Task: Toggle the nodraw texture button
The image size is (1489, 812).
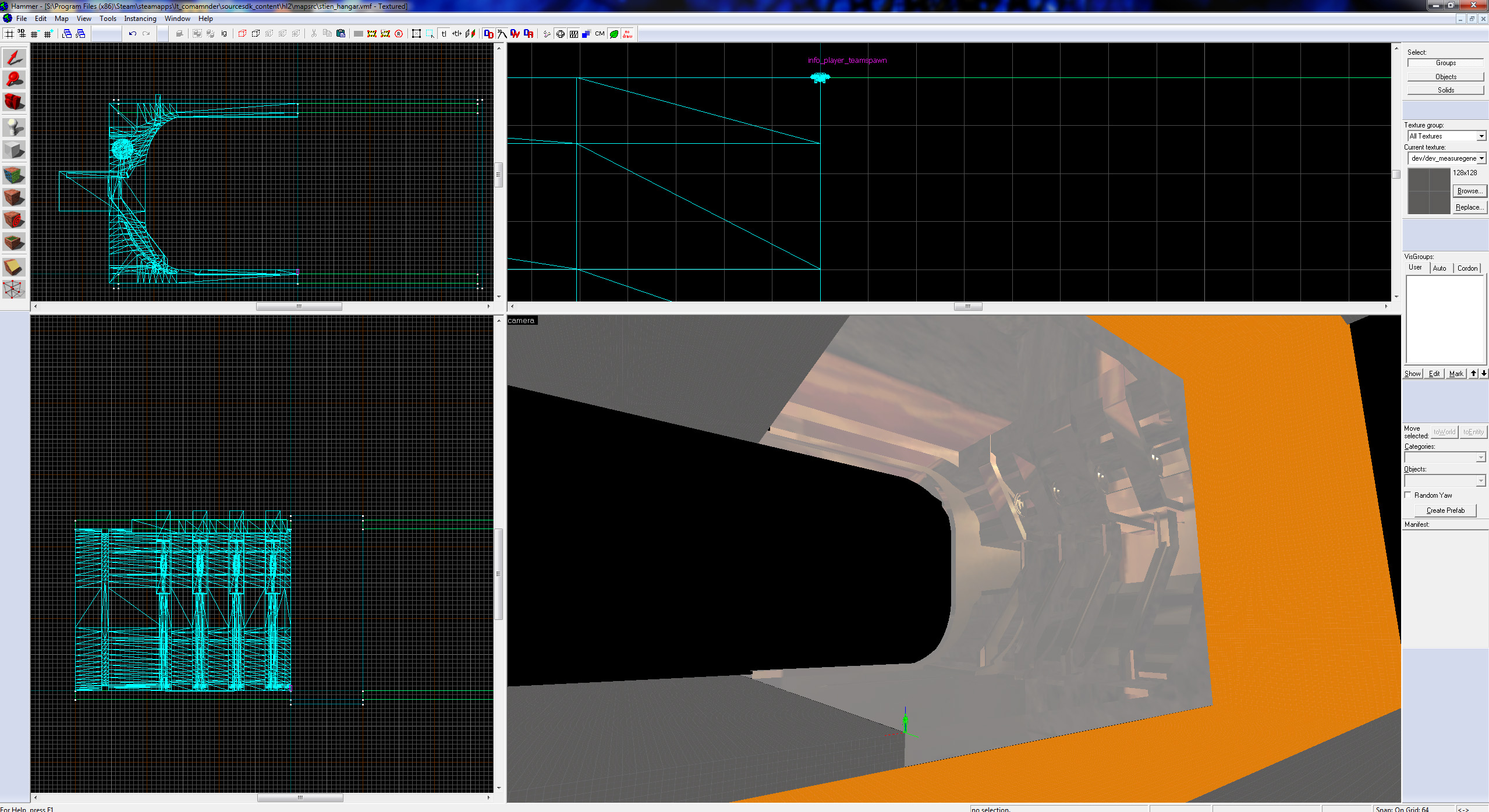Action: click(x=627, y=34)
